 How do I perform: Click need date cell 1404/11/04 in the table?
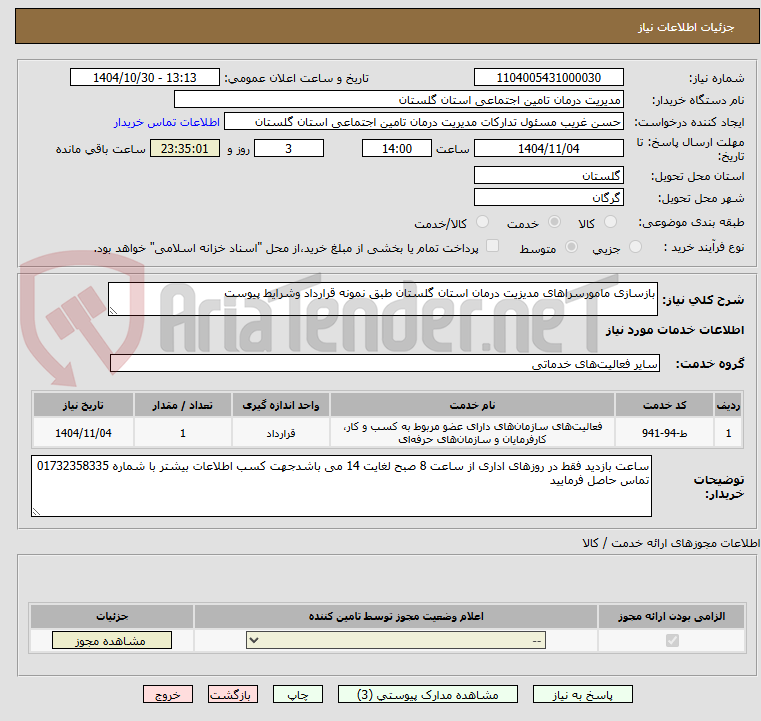[83, 433]
